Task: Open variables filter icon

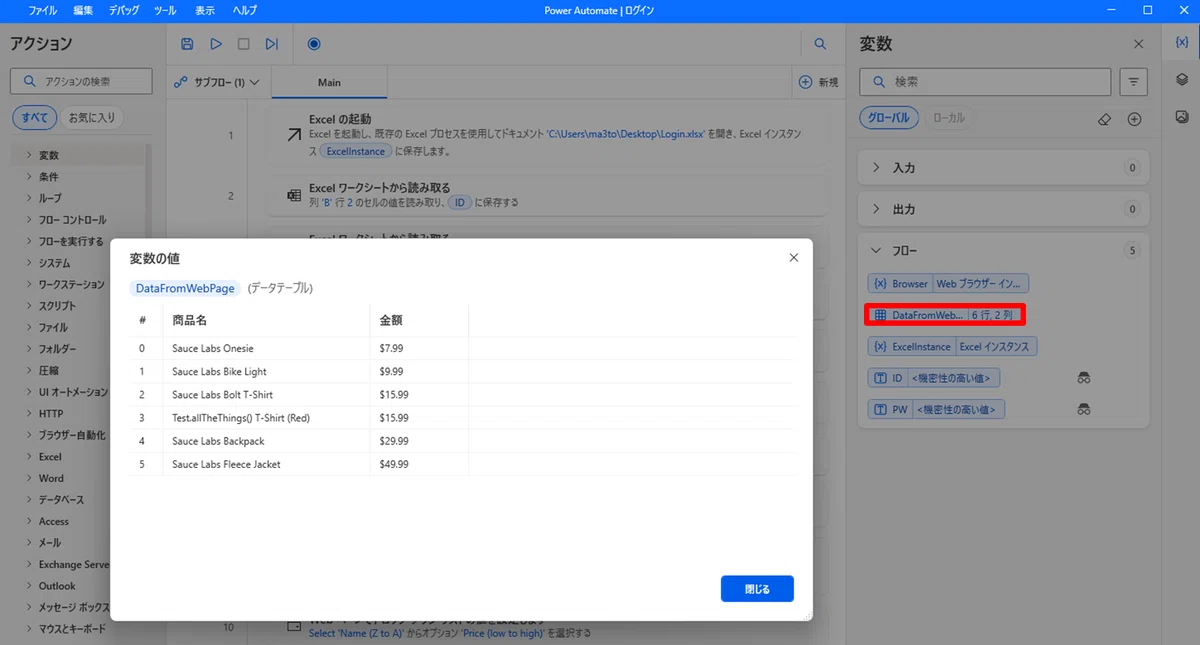Action: click(1133, 82)
